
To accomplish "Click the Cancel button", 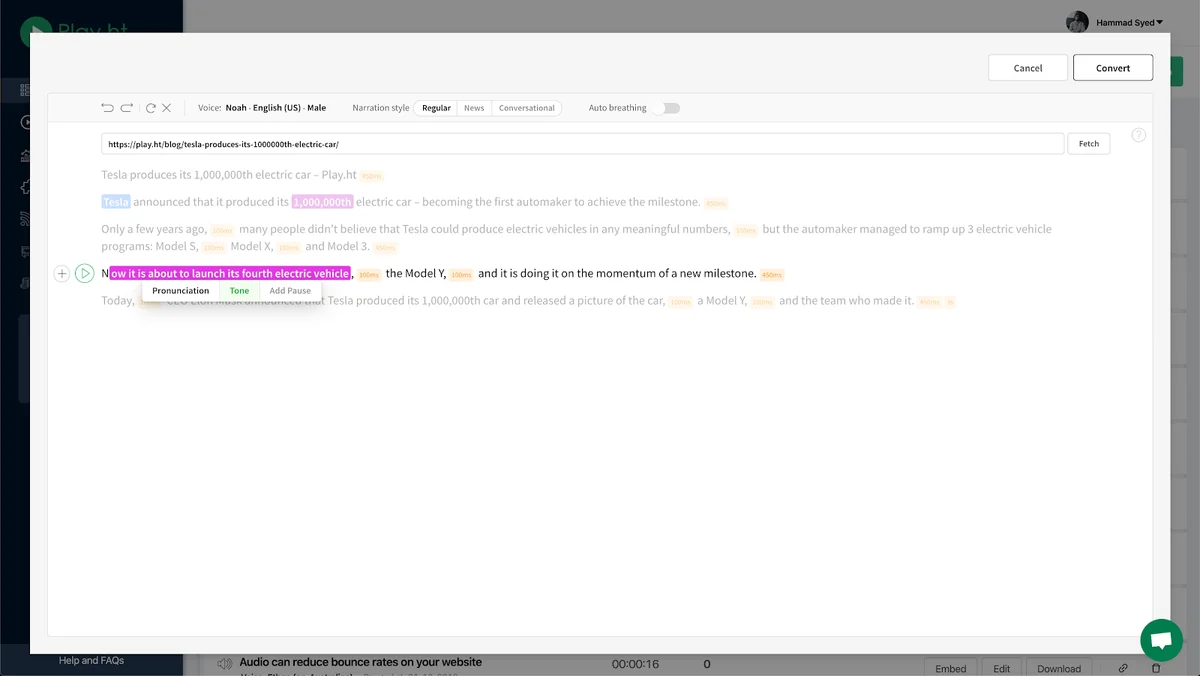I will (x=1028, y=68).
